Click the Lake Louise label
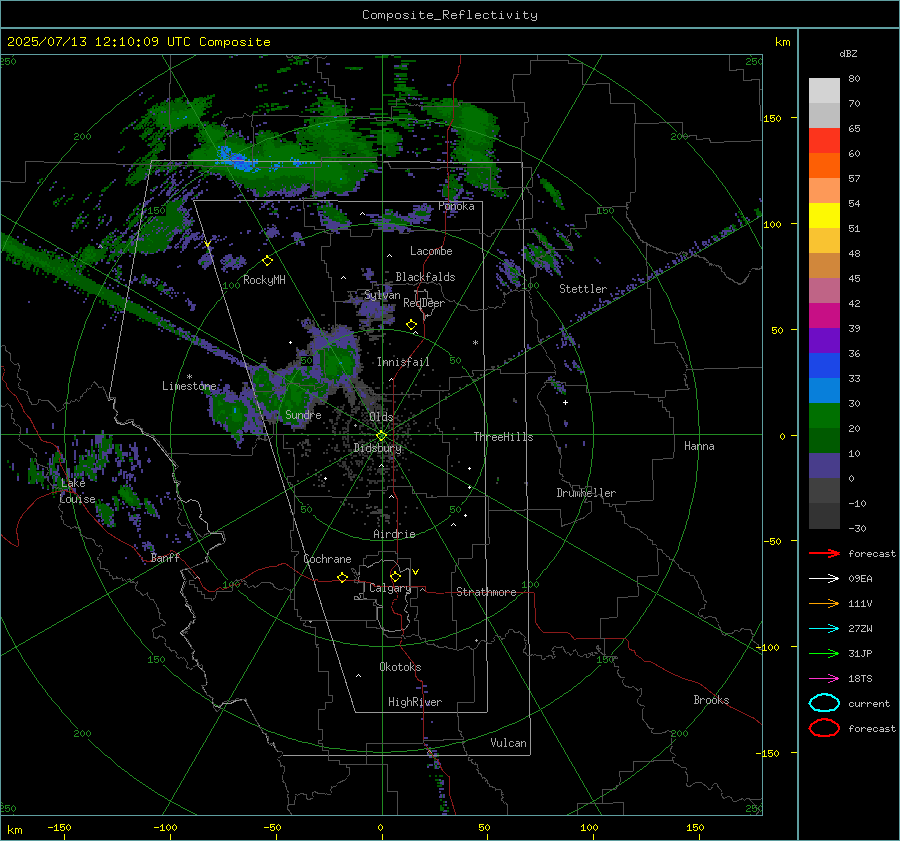This screenshot has height=841, width=900. pyautogui.click(x=77, y=491)
